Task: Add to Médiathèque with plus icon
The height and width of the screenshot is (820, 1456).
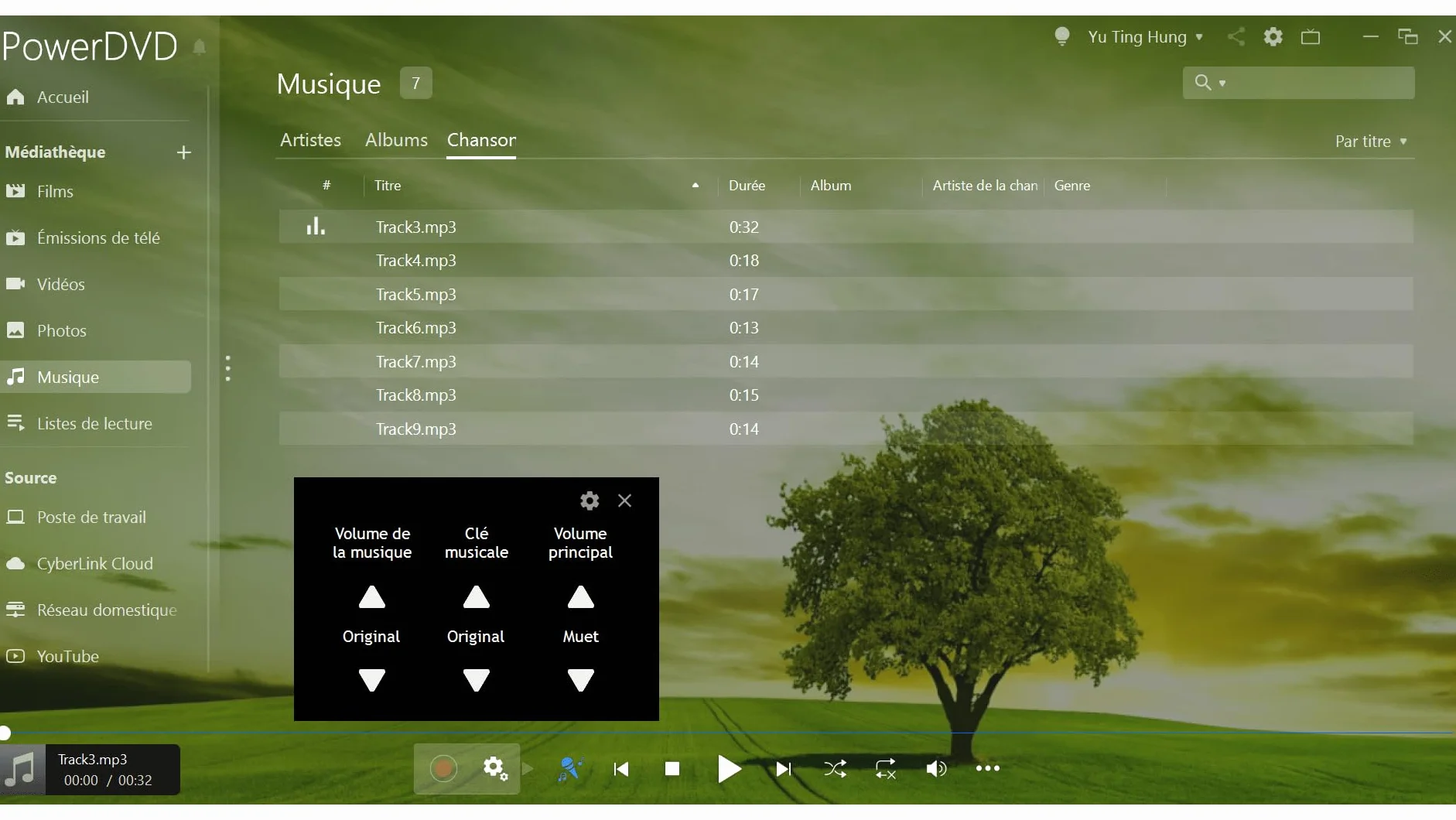Action: tap(183, 152)
